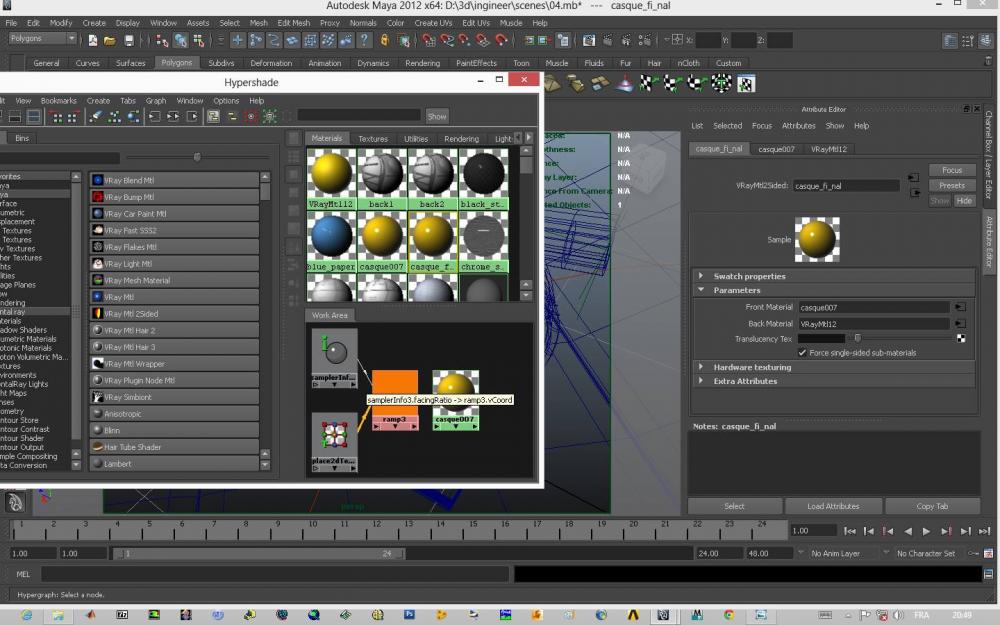Lock the current selection with the padlock icon
This screenshot has width=1000, height=625.
pyautogui.click(x=385, y=41)
